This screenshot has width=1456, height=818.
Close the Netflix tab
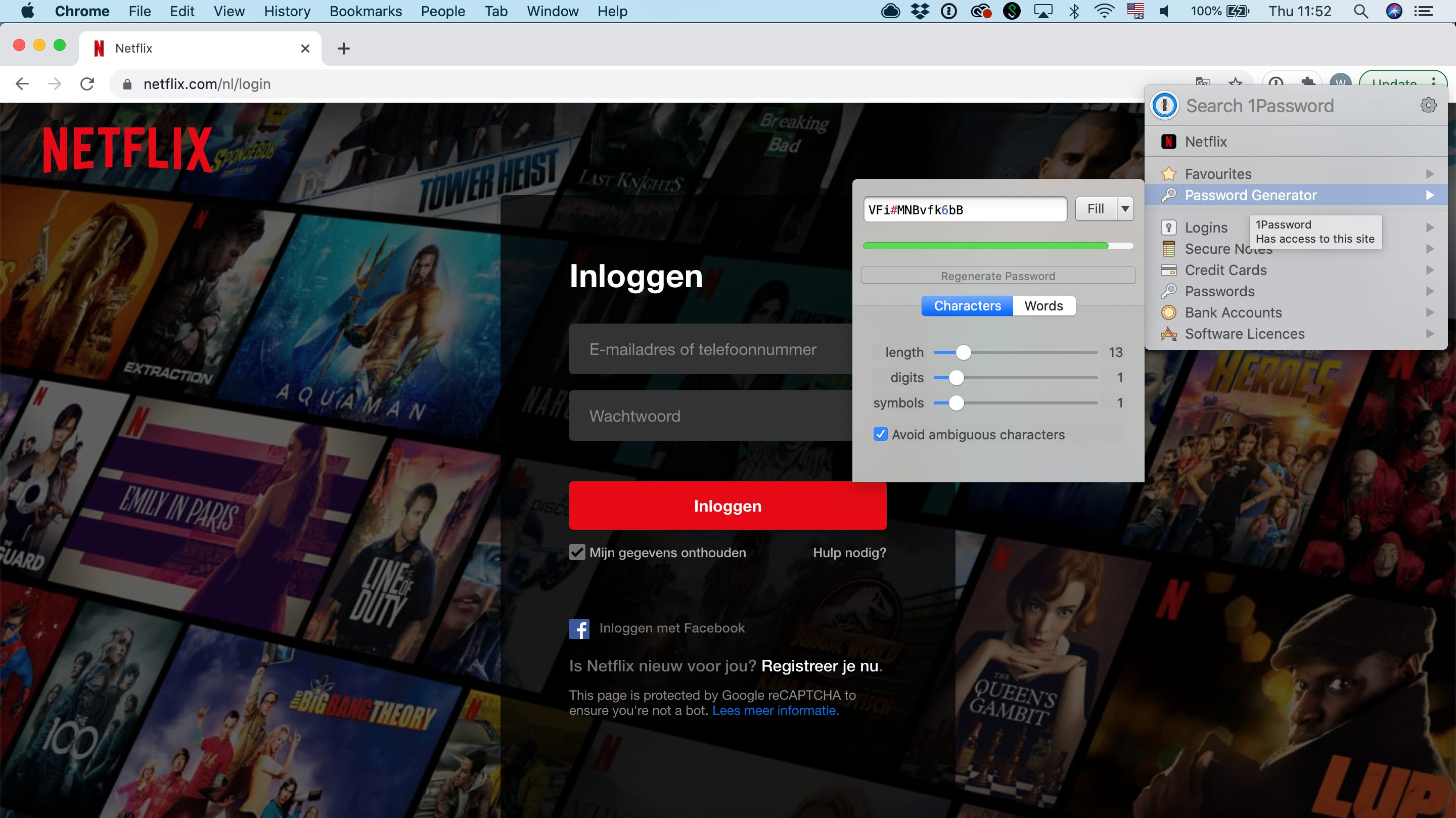(x=305, y=49)
